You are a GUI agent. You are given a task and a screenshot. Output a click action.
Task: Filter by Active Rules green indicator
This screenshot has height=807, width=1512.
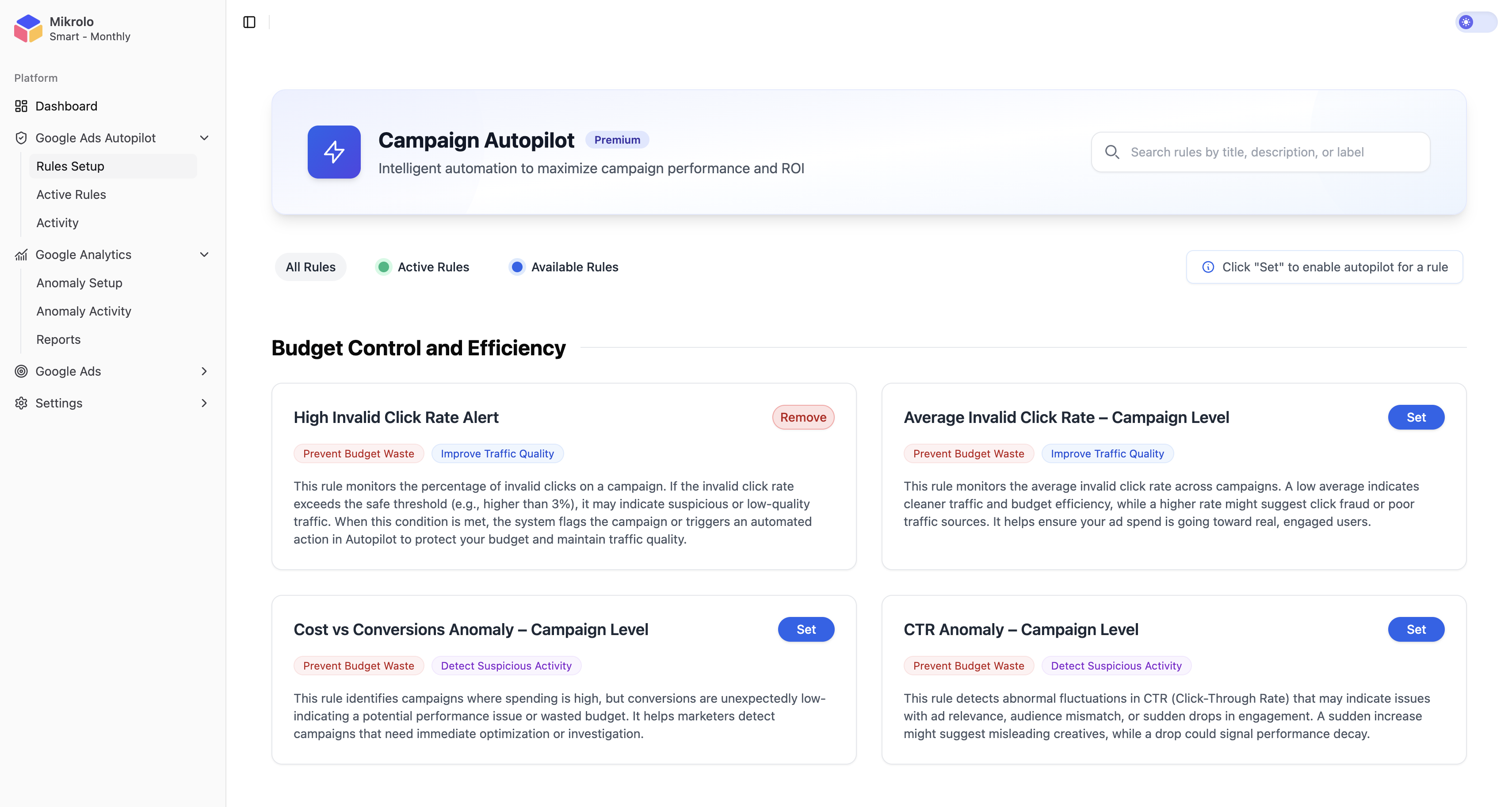(x=384, y=267)
